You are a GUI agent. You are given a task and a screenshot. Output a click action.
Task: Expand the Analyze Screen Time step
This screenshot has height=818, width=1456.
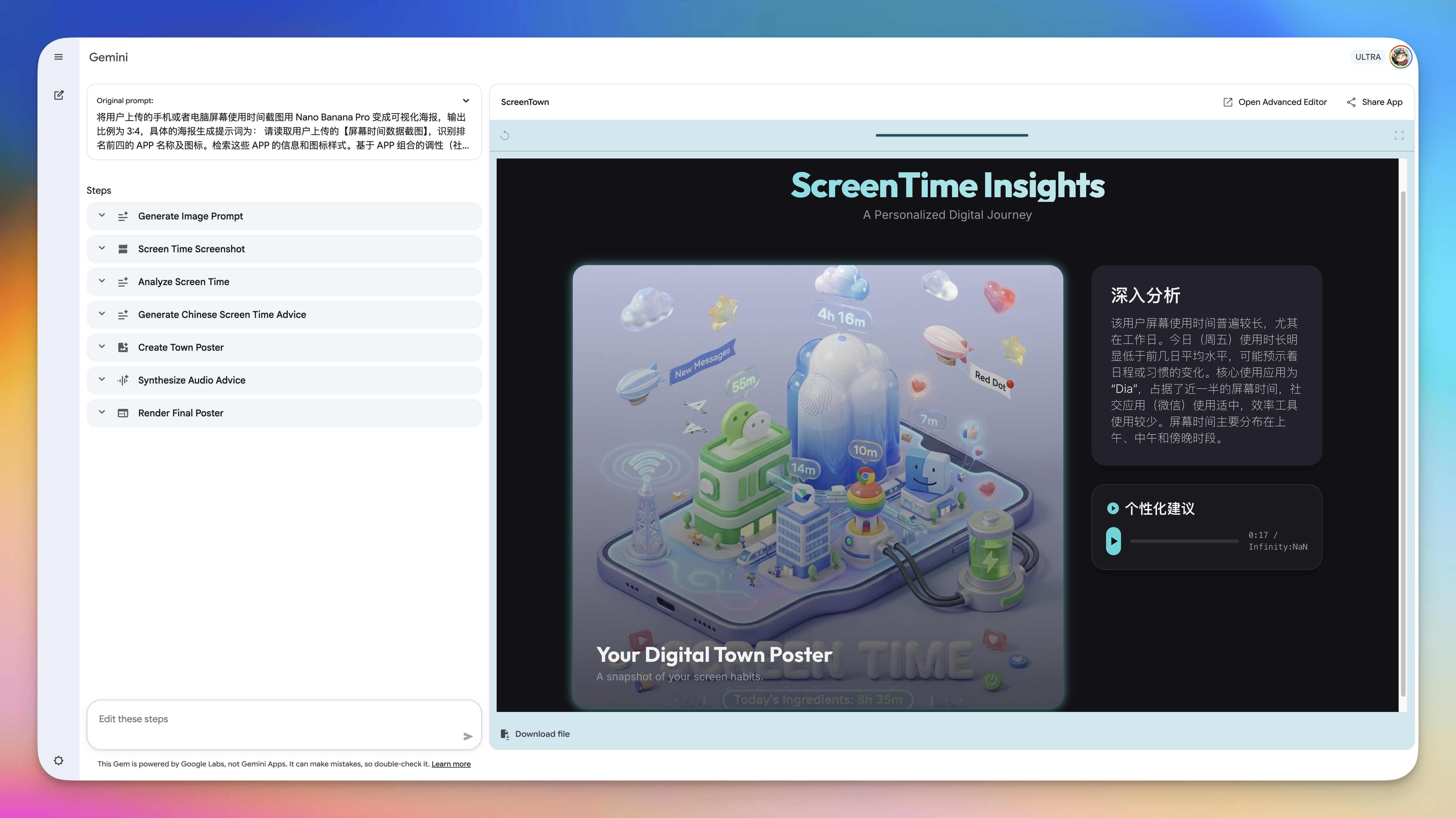pyautogui.click(x=102, y=281)
